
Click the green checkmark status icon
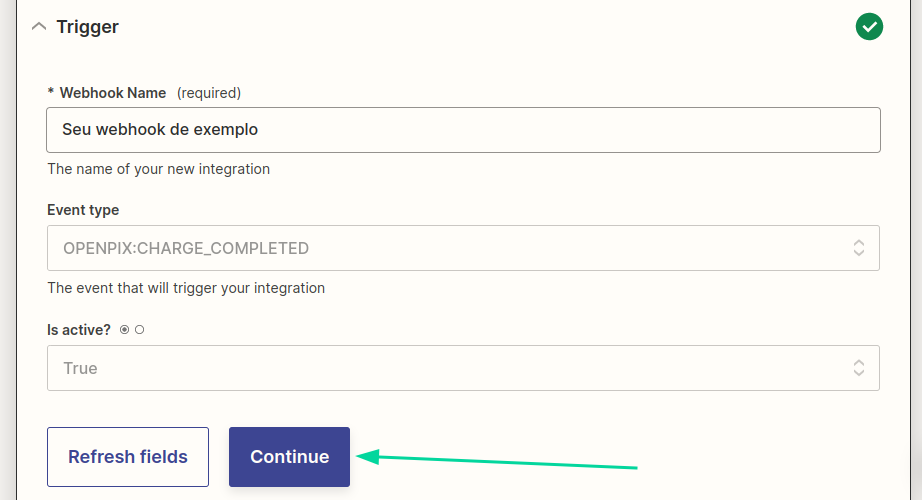coord(869,27)
